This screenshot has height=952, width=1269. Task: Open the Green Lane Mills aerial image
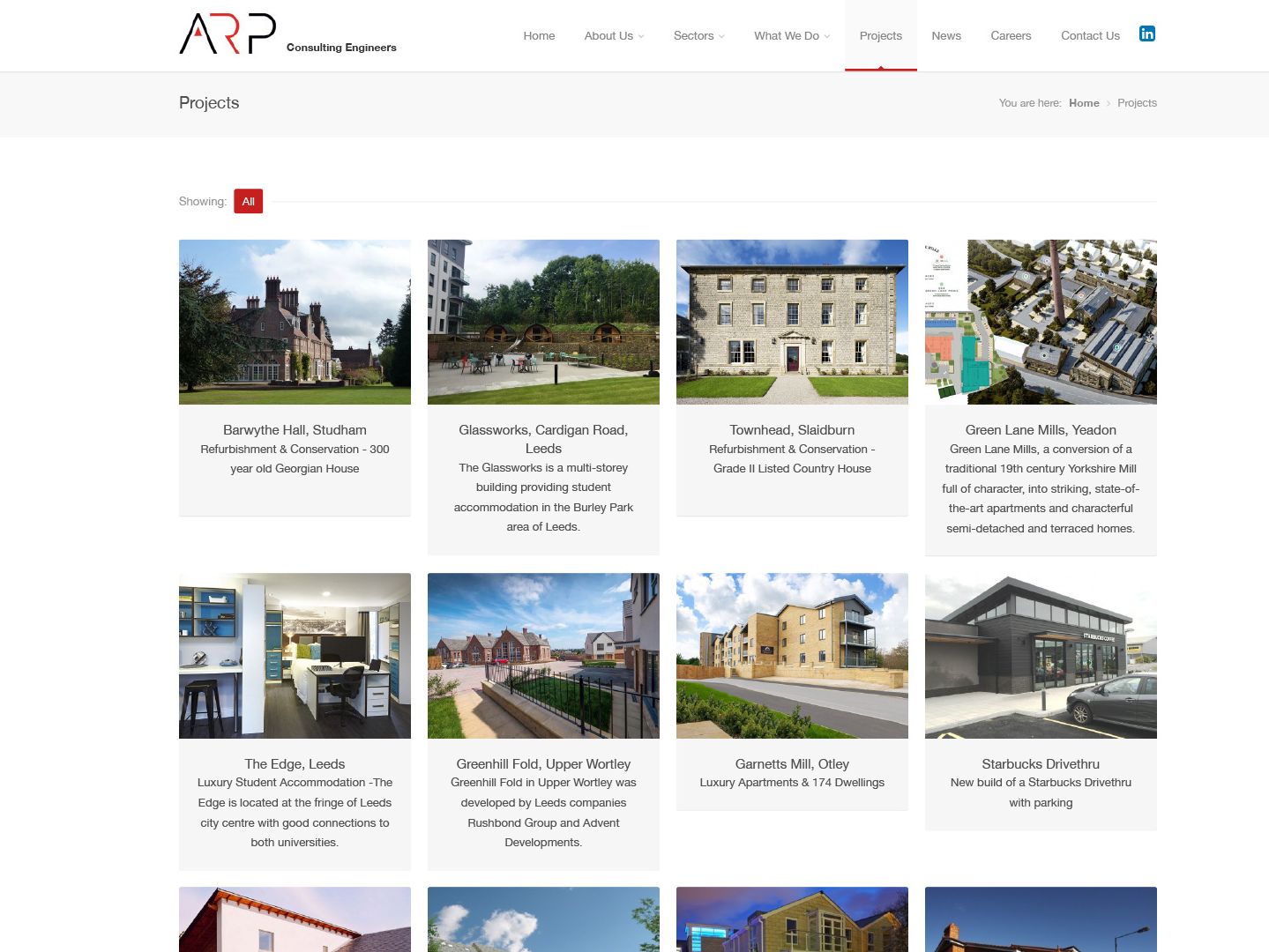pos(1041,322)
